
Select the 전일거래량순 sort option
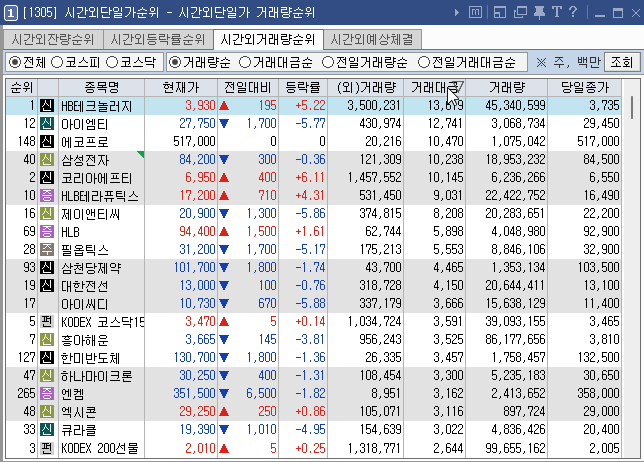point(328,62)
